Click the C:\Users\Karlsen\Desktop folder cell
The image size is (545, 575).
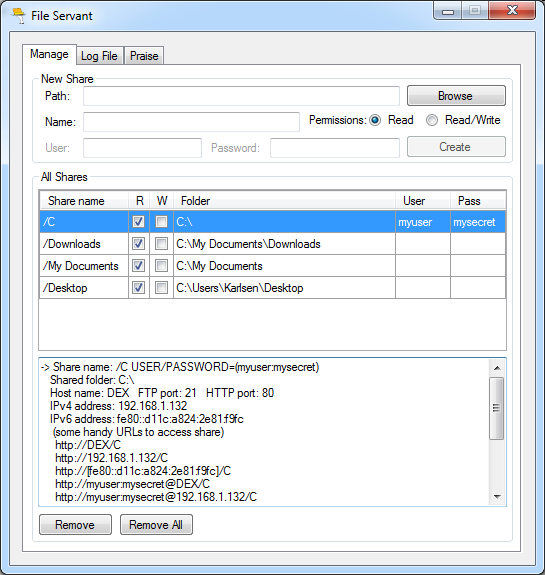pyautogui.click(x=285, y=288)
